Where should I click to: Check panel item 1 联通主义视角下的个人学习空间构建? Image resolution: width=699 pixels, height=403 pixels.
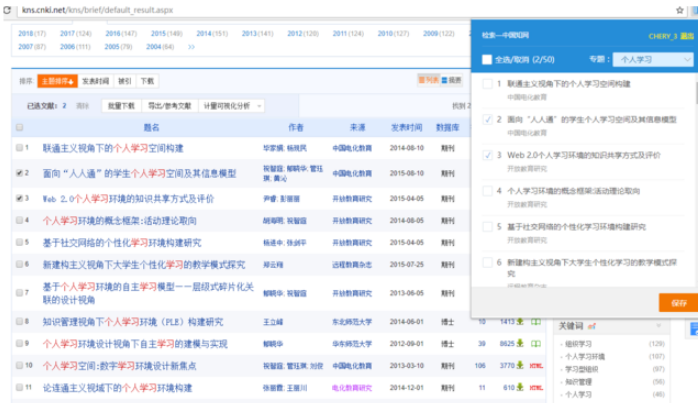(488, 84)
